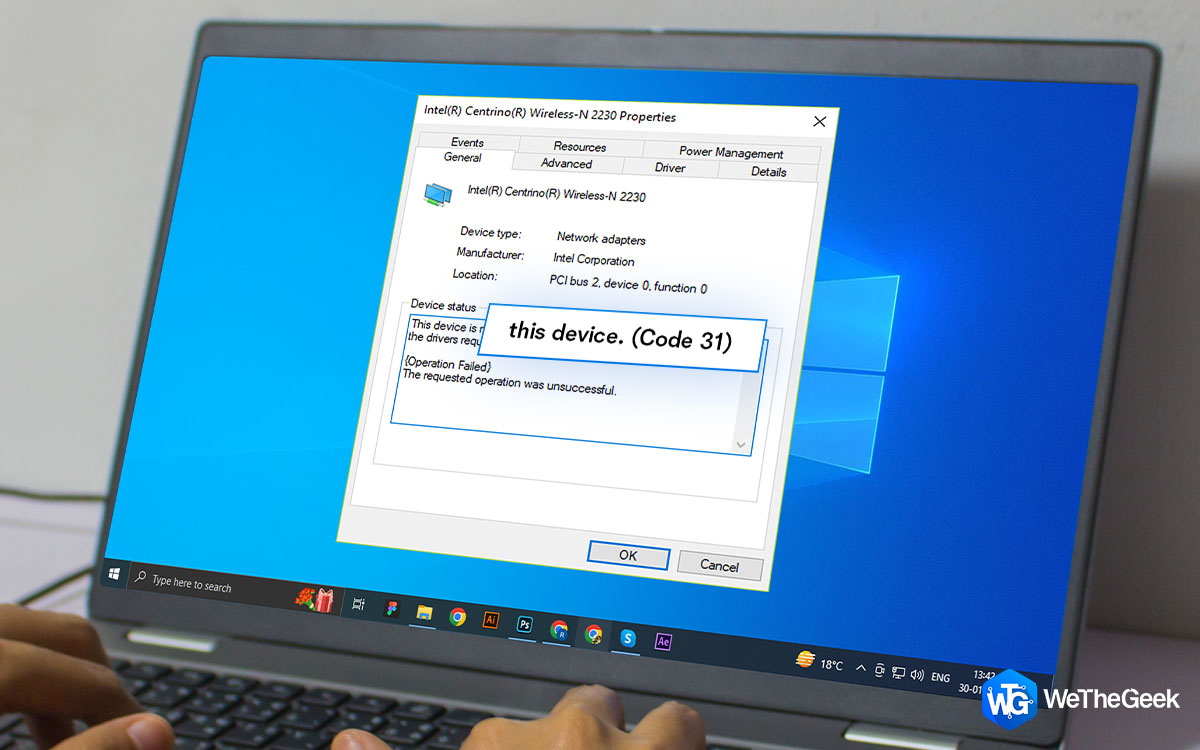The height and width of the screenshot is (750, 1200).
Task: Click the '{Operation Failed}' status line
Action: pyautogui.click(x=447, y=366)
